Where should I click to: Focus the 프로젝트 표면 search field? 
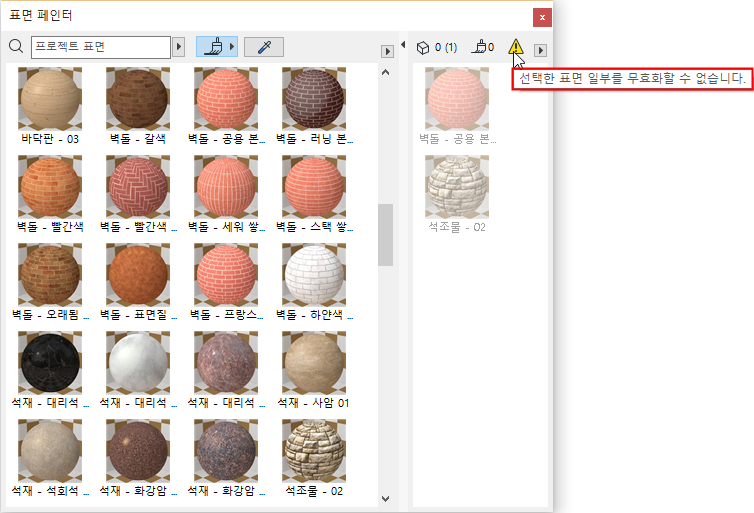click(101, 47)
